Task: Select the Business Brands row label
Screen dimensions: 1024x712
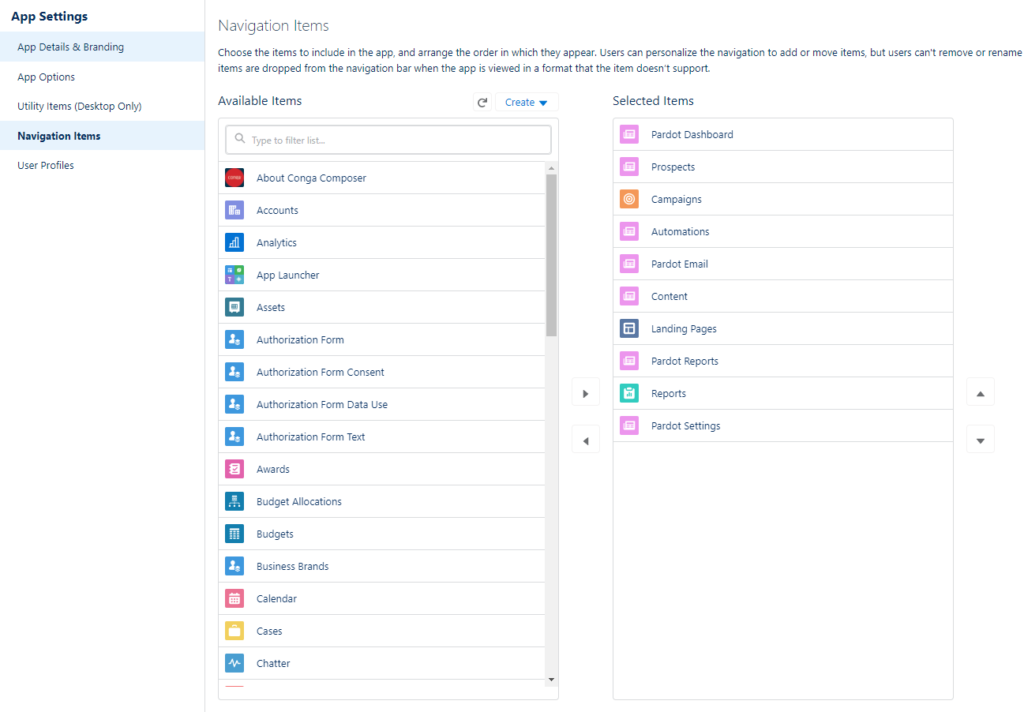Action: [292, 566]
